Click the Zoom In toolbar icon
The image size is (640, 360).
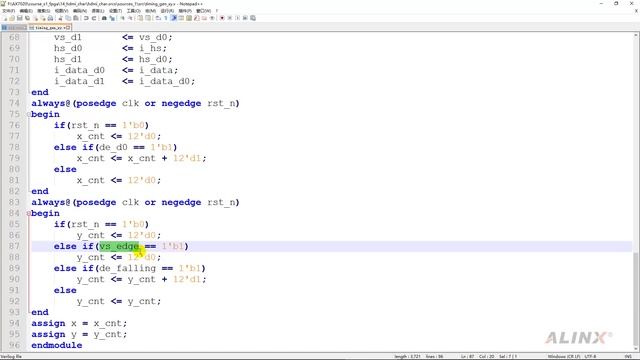(x=122, y=18)
